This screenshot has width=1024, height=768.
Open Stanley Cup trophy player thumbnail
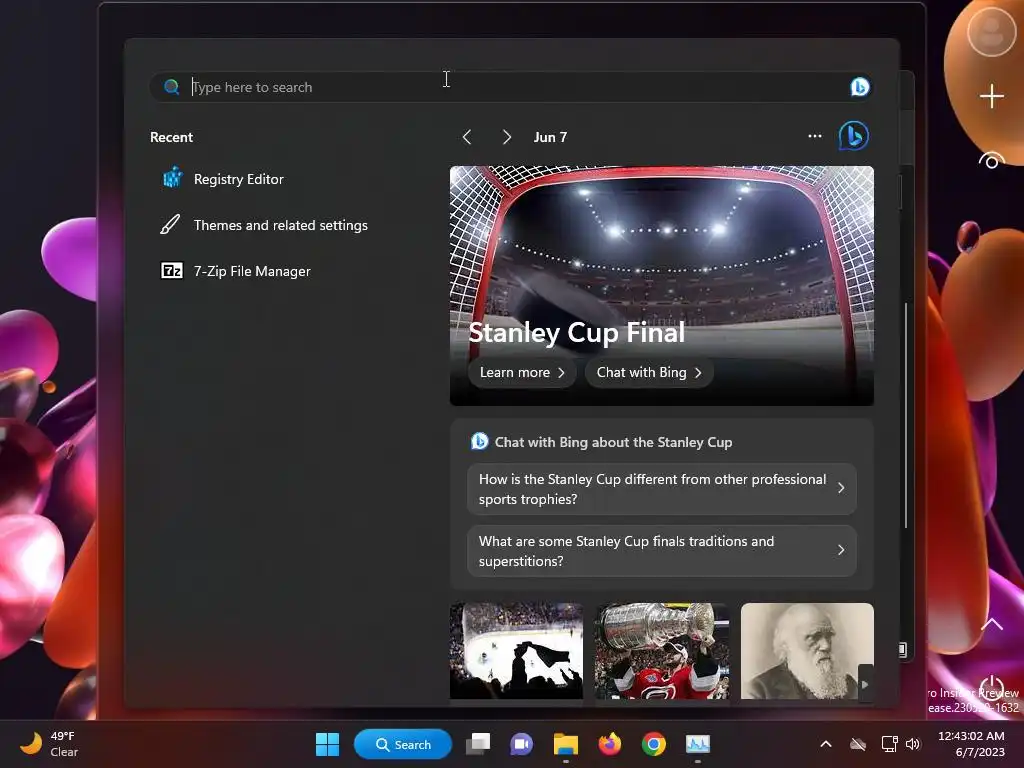(662, 651)
